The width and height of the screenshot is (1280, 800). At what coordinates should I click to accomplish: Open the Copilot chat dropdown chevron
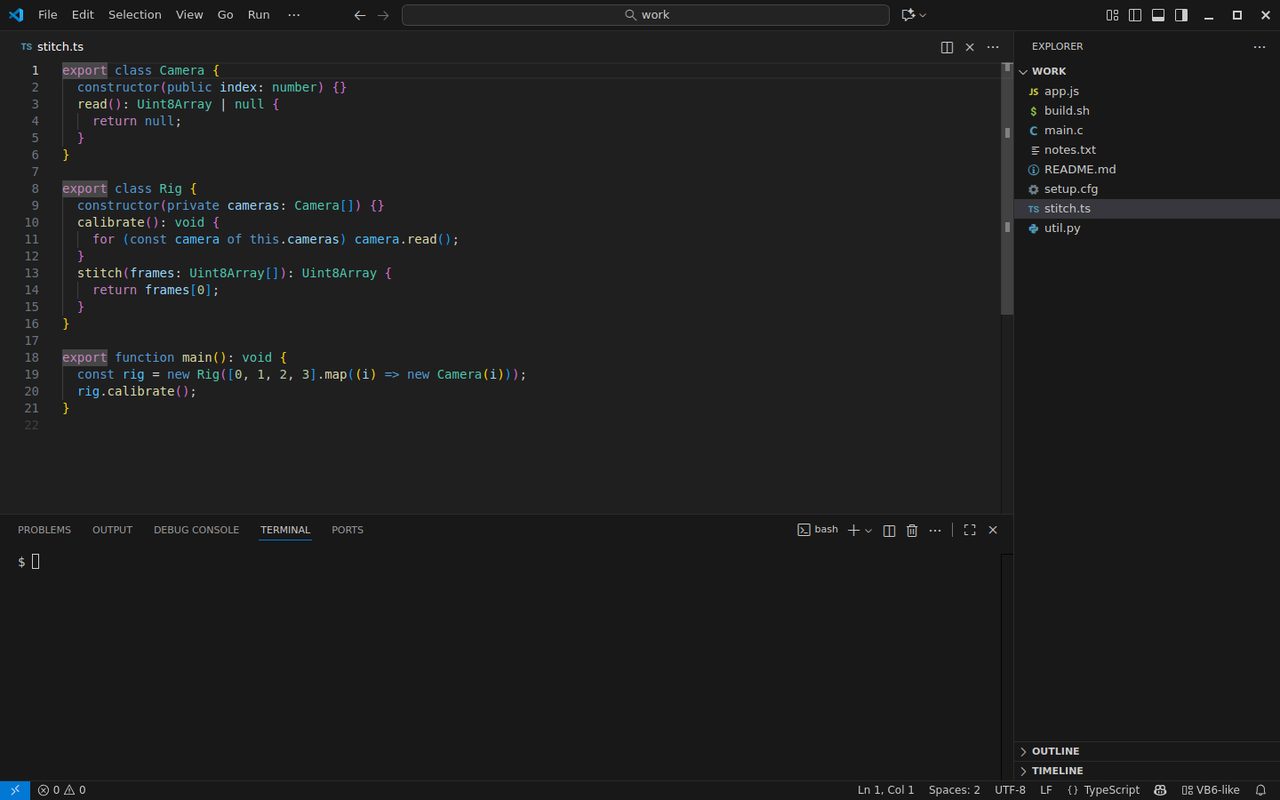[x=922, y=15]
